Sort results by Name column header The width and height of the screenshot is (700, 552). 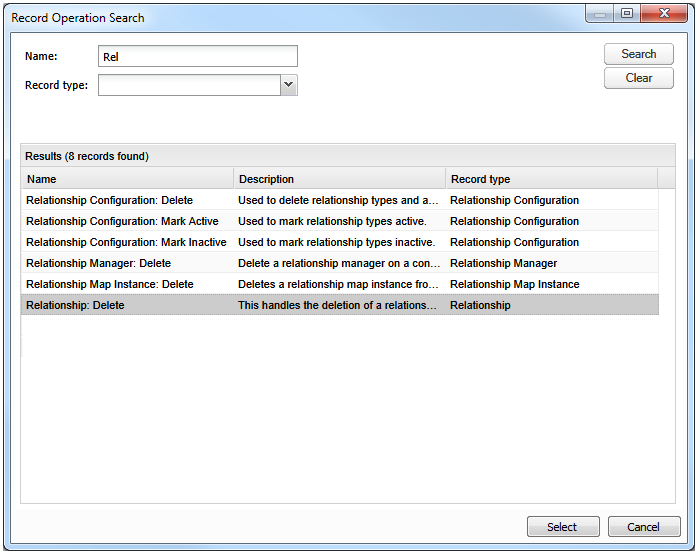point(127,179)
